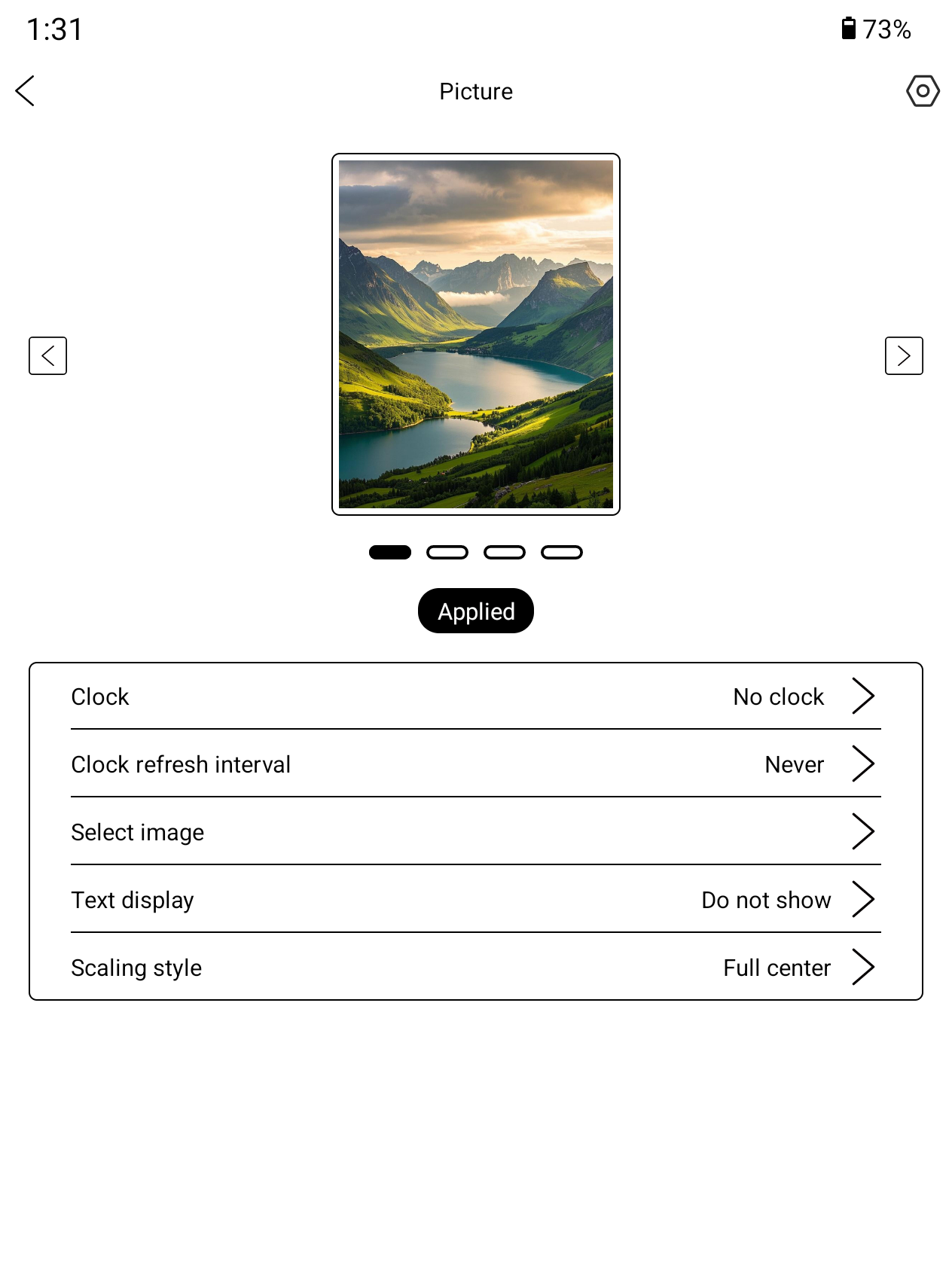
Task: Open Scaling style chevron
Action: click(862, 967)
